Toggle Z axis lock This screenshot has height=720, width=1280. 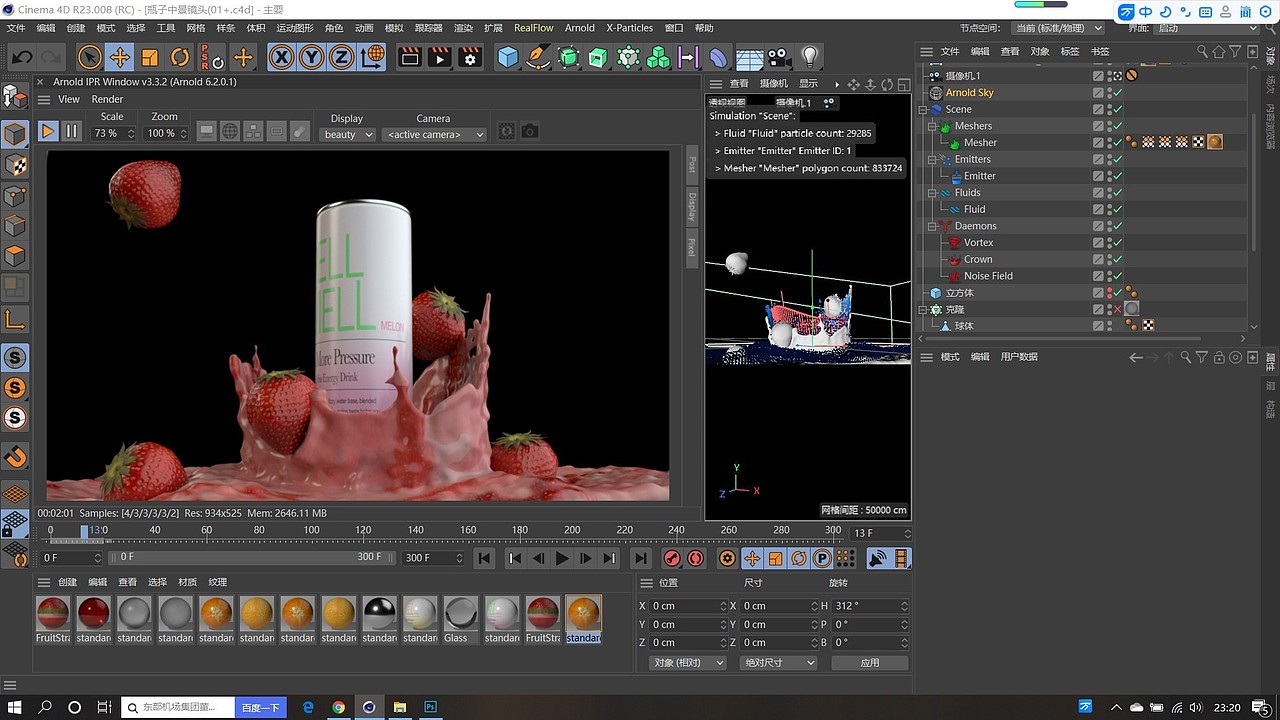342,57
